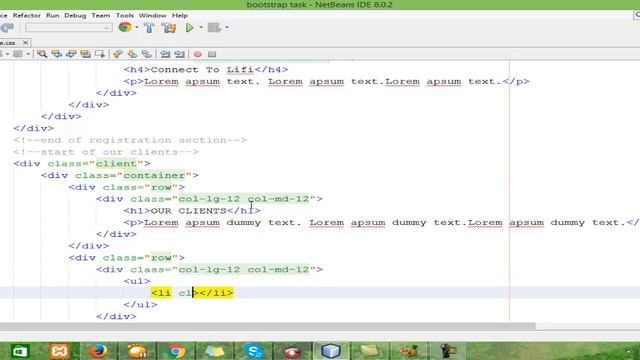Open Firefox from the taskbar

click(x=98, y=351)
